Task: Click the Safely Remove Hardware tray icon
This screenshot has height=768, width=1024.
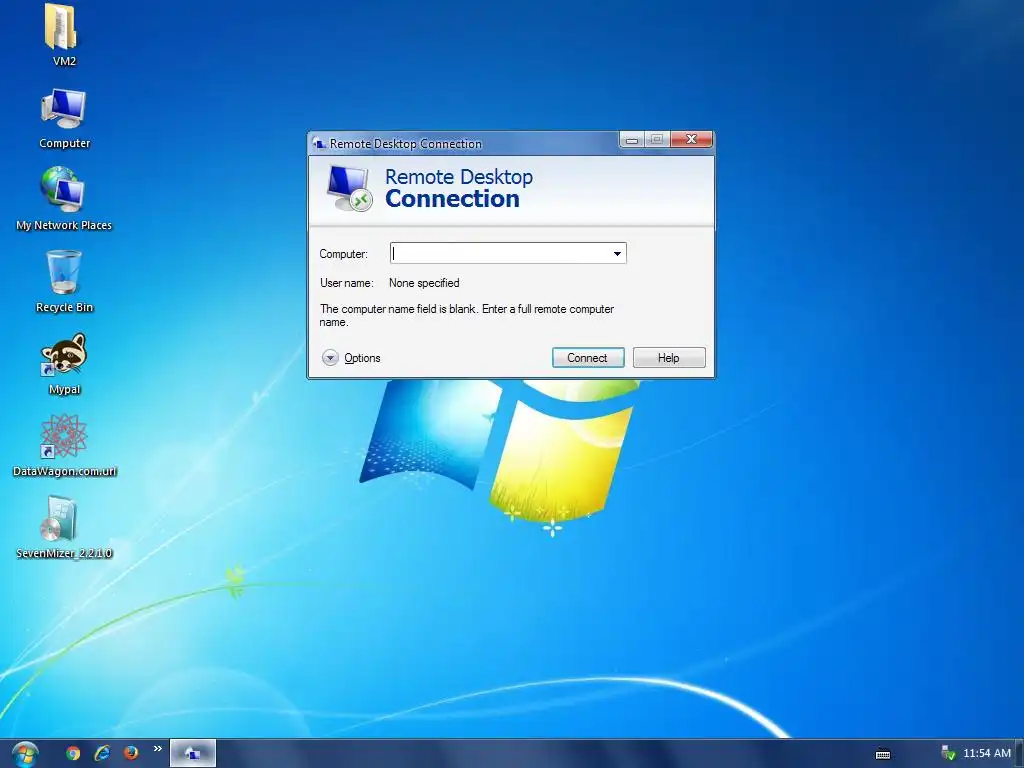Action: [x=948, y=753]
